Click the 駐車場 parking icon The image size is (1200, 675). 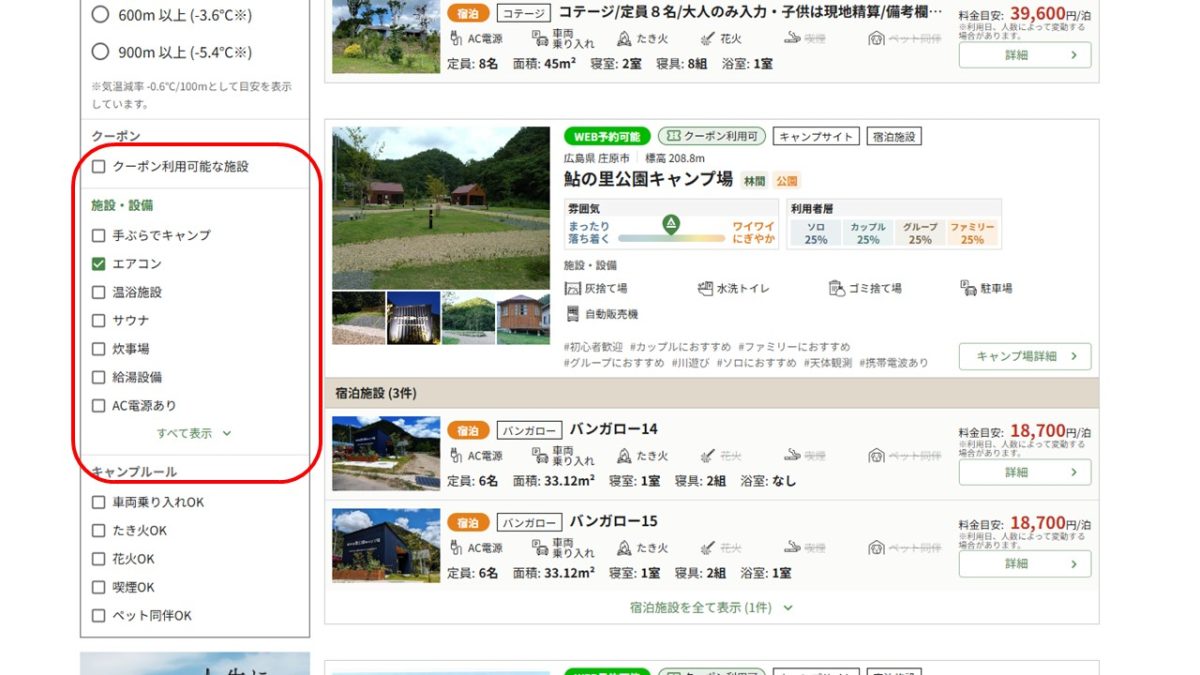(968, 288)
